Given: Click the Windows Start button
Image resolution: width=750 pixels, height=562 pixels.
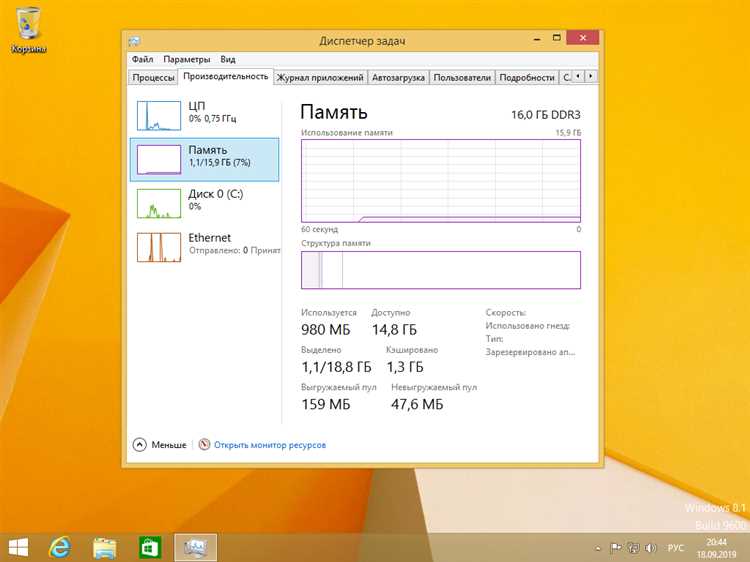Looking at the screenshot, I should 18,547.
